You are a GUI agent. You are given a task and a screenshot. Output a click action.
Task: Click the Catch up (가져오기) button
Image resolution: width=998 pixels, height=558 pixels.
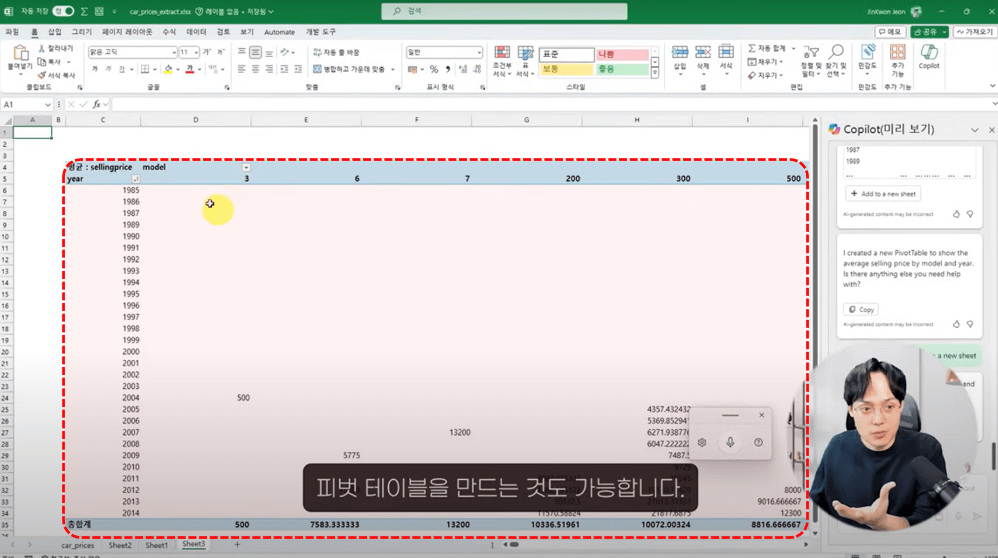click(x=974, y=32)
